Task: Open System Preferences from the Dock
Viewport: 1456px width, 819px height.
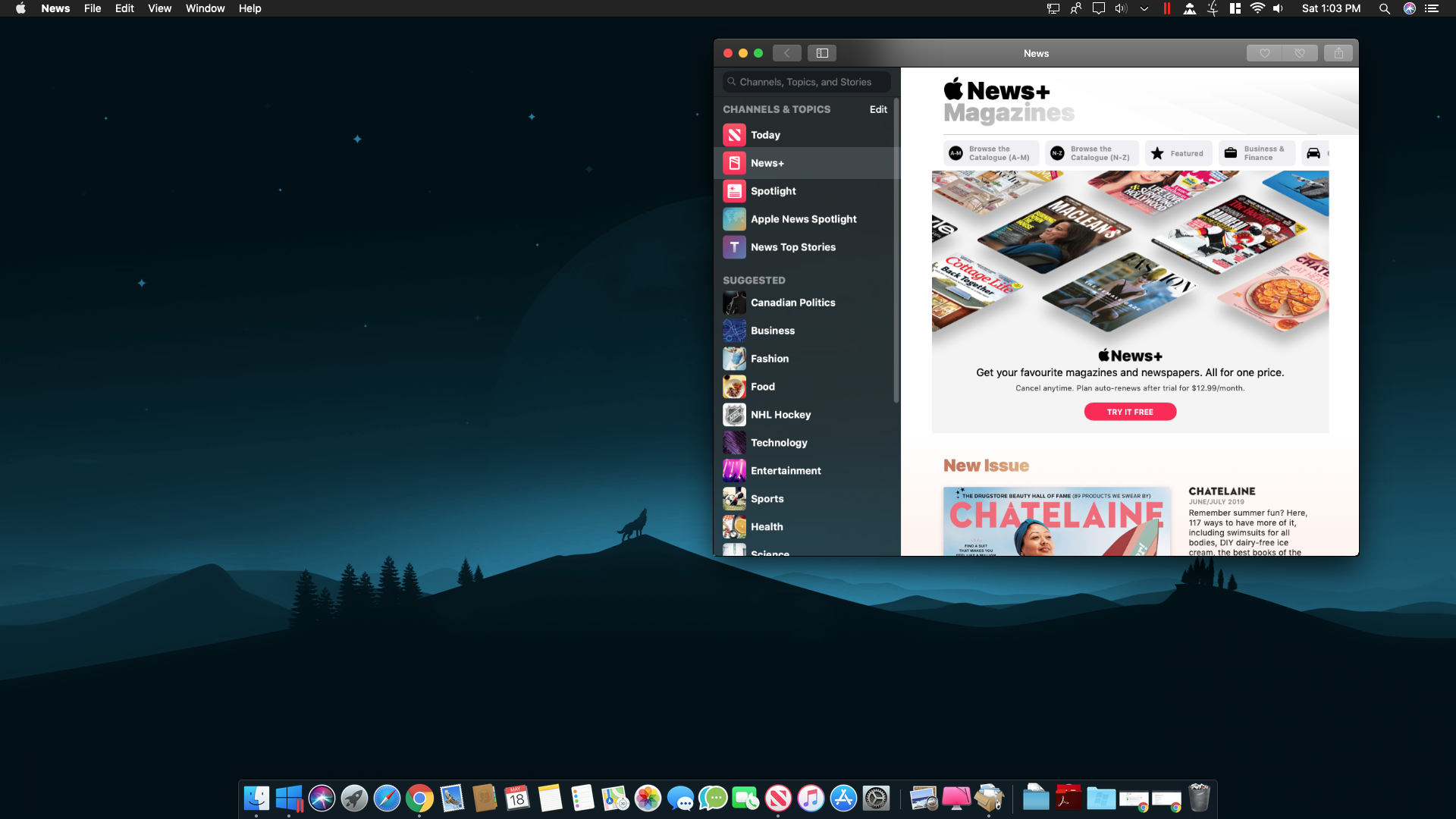Action: point(876,798)
